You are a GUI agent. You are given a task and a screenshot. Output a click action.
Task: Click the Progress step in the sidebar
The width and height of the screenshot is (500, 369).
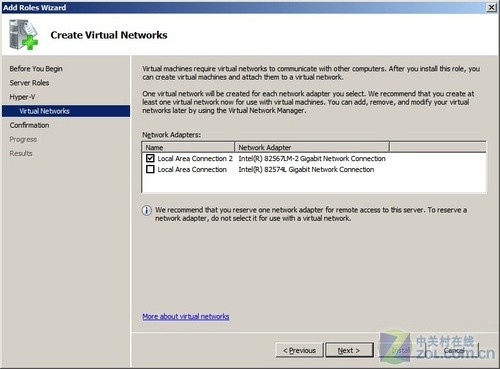[x=23, y=139]
